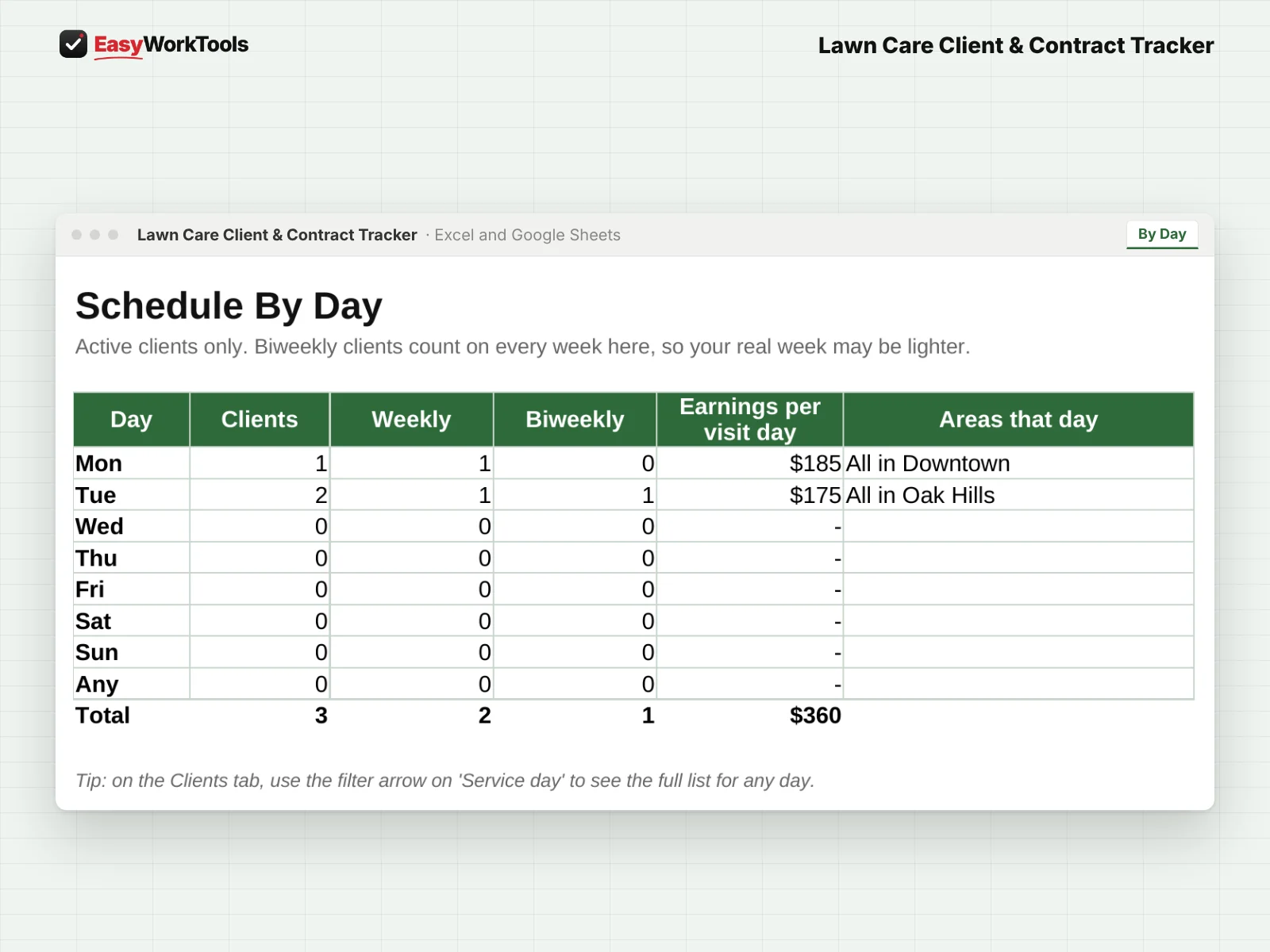Click the Thu row label
The width and height of the screenshot is (1270, 952).
[x=96, y=558]
